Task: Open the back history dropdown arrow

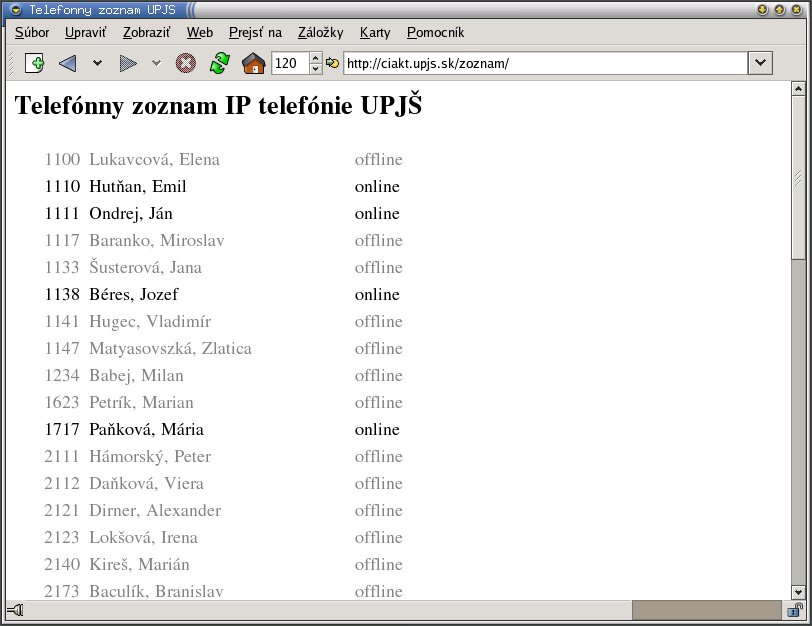Action: [97, 63]
